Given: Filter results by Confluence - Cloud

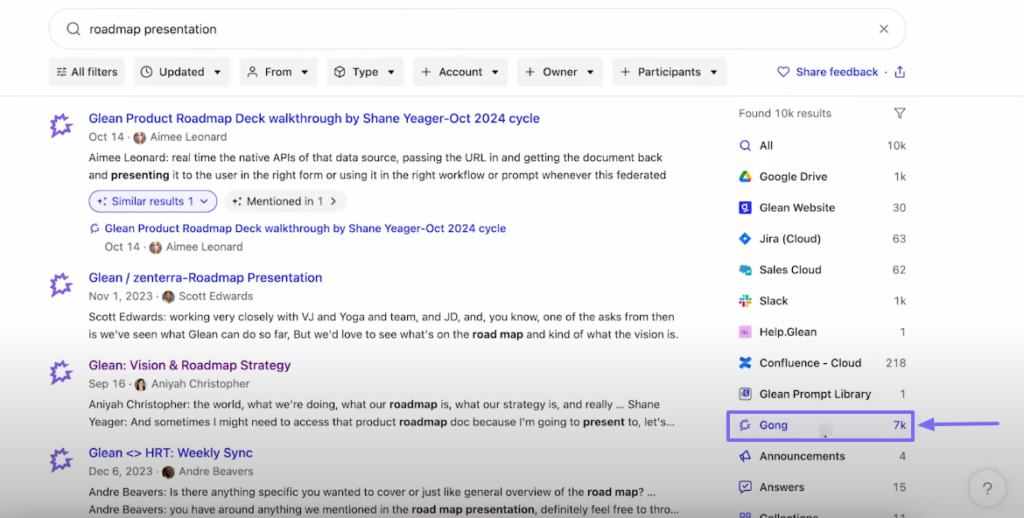Looking at the screenshot, I should [822, 363].
